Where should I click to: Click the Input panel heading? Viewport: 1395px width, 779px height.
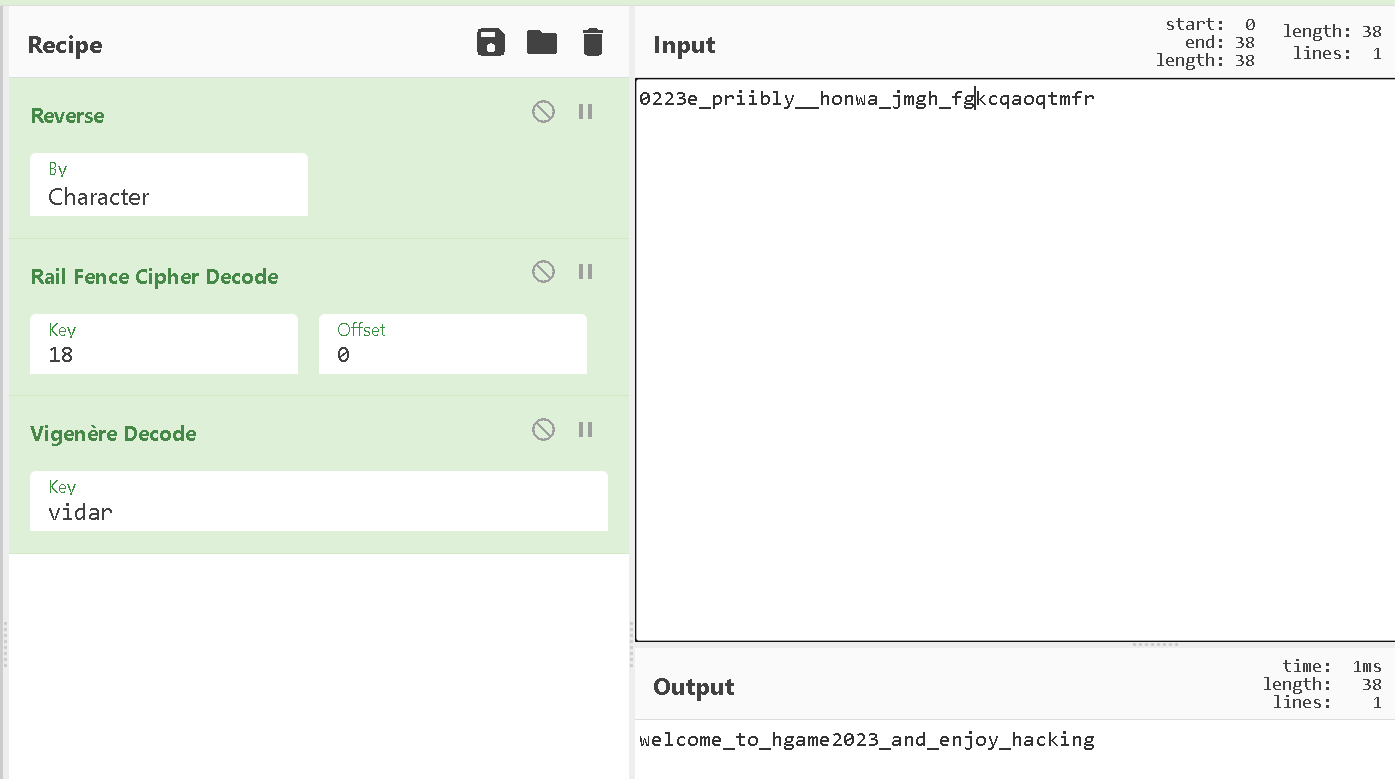(x=684, y=45)
